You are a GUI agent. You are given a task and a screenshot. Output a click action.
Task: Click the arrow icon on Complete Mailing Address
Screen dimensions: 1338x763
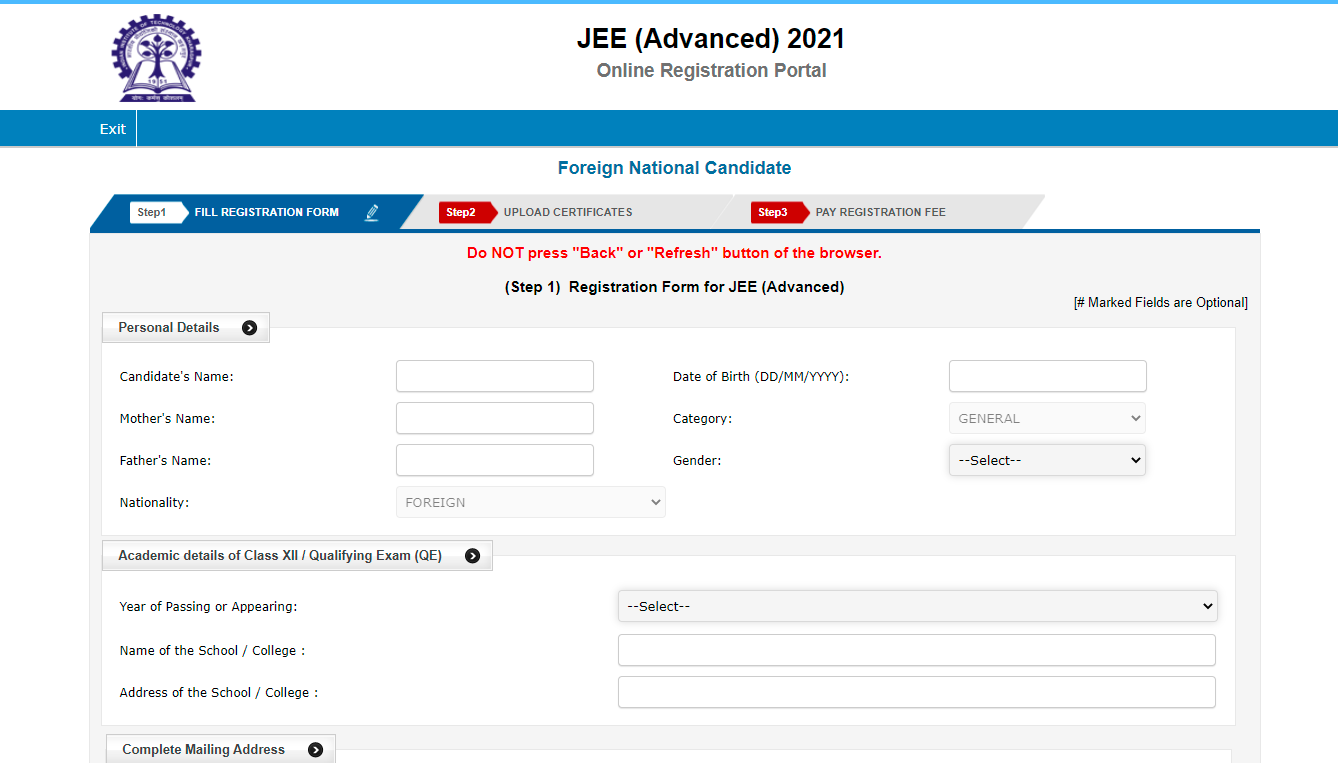(x=316, y=748)
